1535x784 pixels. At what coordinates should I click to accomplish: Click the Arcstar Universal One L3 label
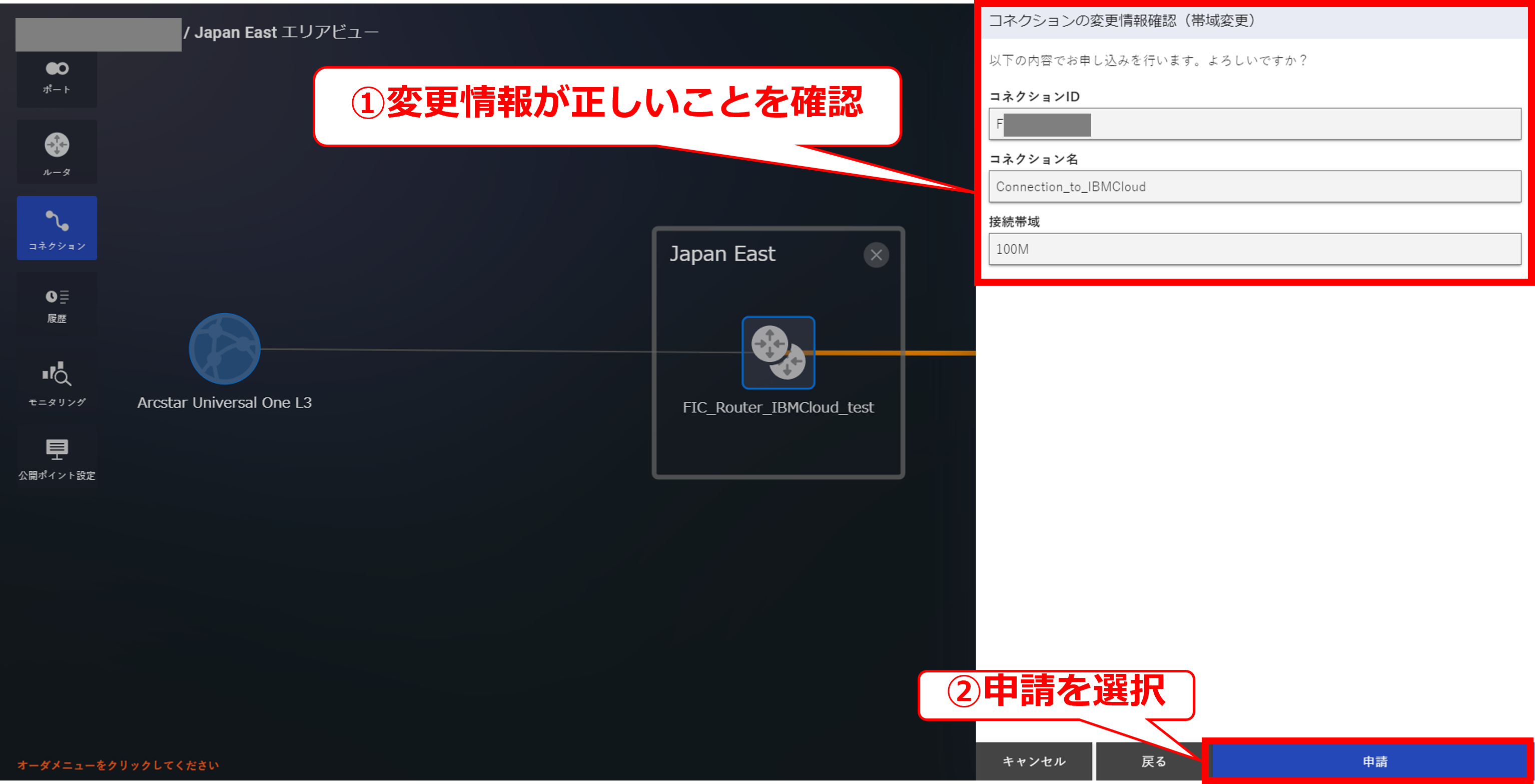(224, 403)
